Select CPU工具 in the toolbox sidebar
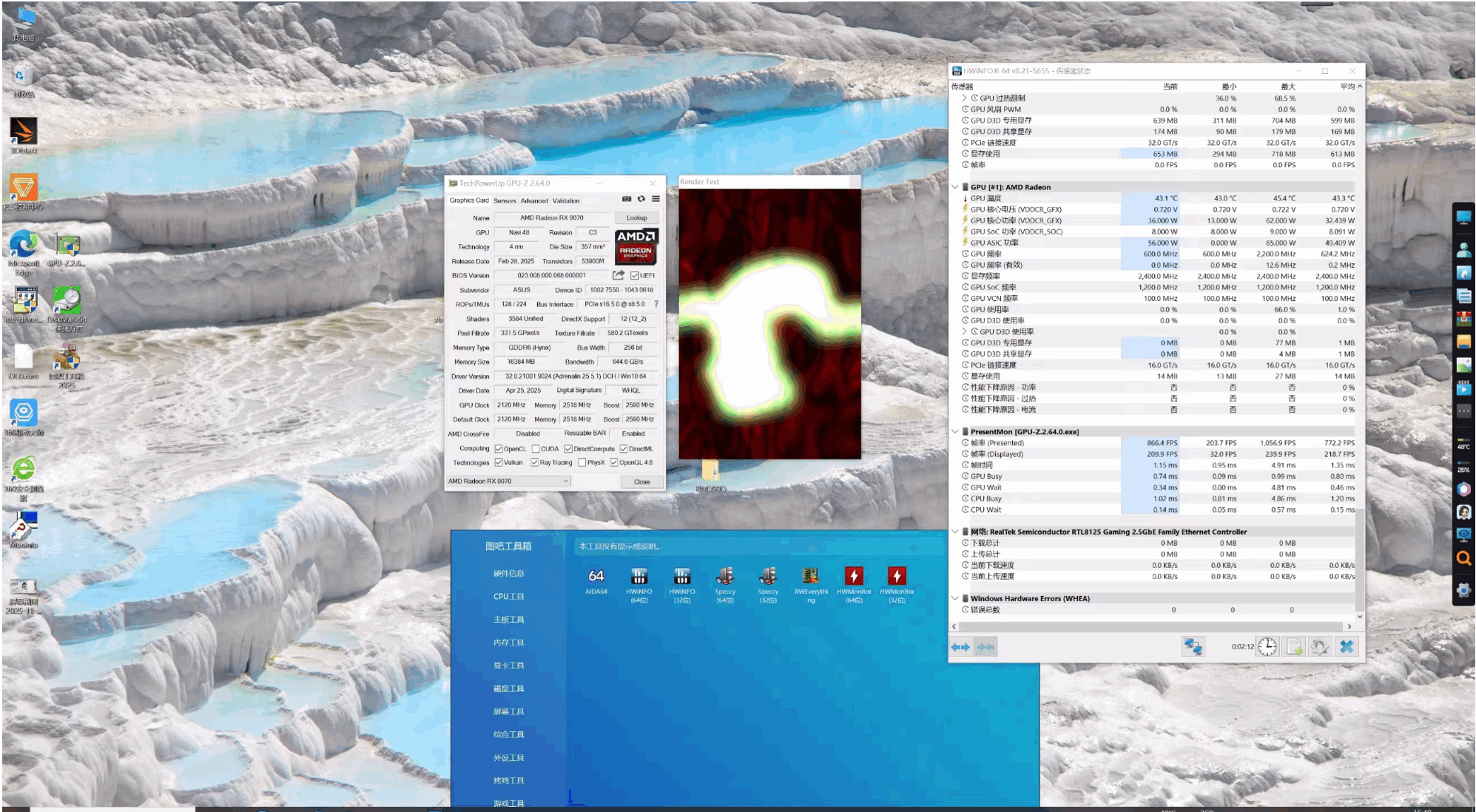1476x812 pixels. 508,597
